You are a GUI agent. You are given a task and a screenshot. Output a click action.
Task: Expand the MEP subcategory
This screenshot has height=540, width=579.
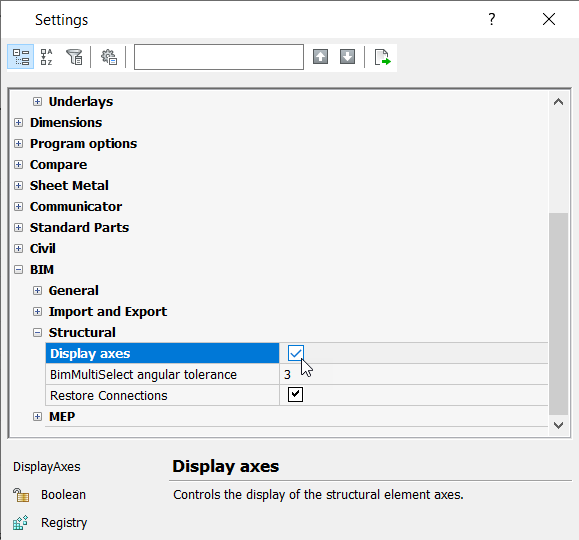[x=37, y=417]
